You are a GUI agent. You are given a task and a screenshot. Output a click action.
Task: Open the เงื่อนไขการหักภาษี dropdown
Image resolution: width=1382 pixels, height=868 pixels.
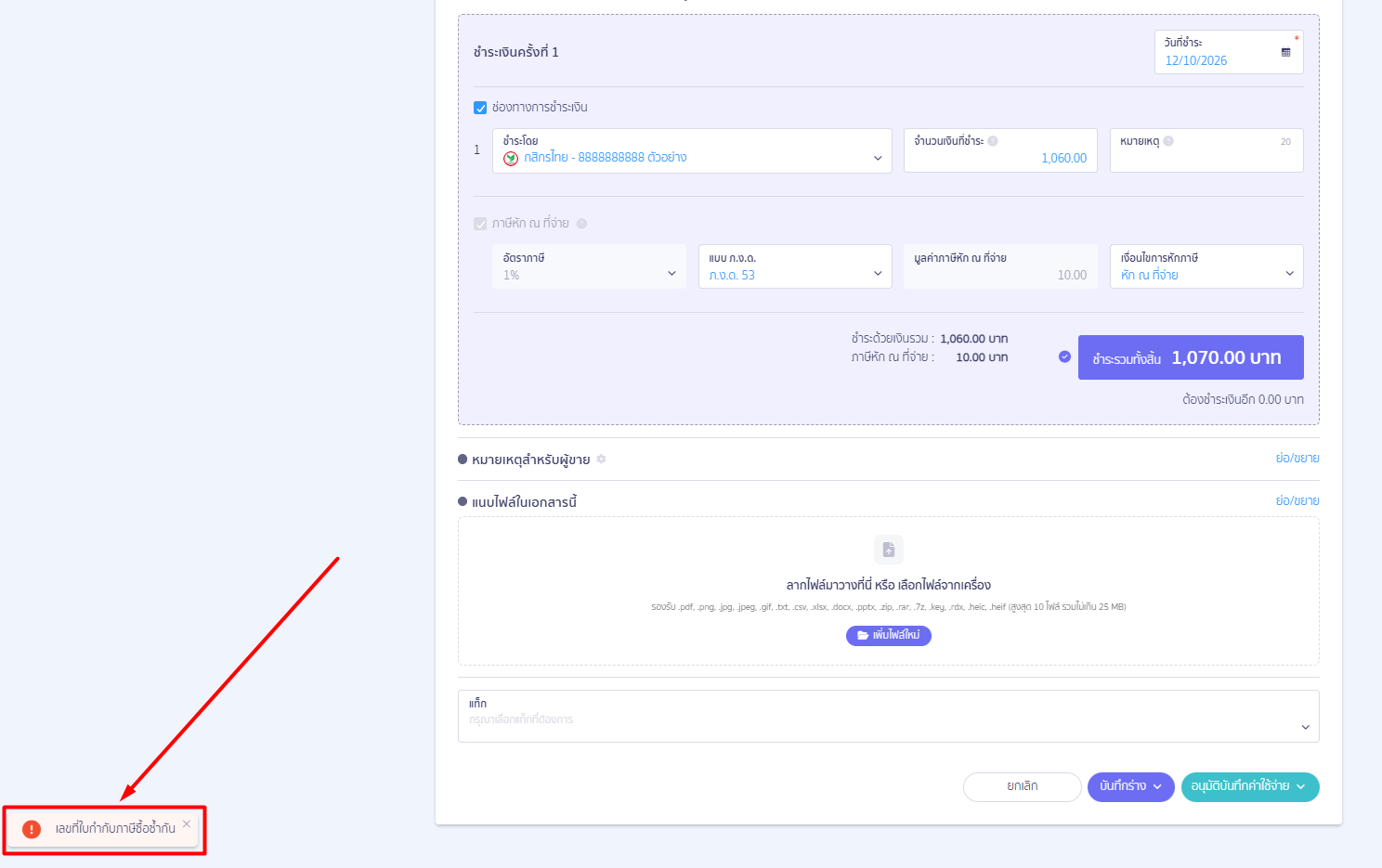[1206, 266]
